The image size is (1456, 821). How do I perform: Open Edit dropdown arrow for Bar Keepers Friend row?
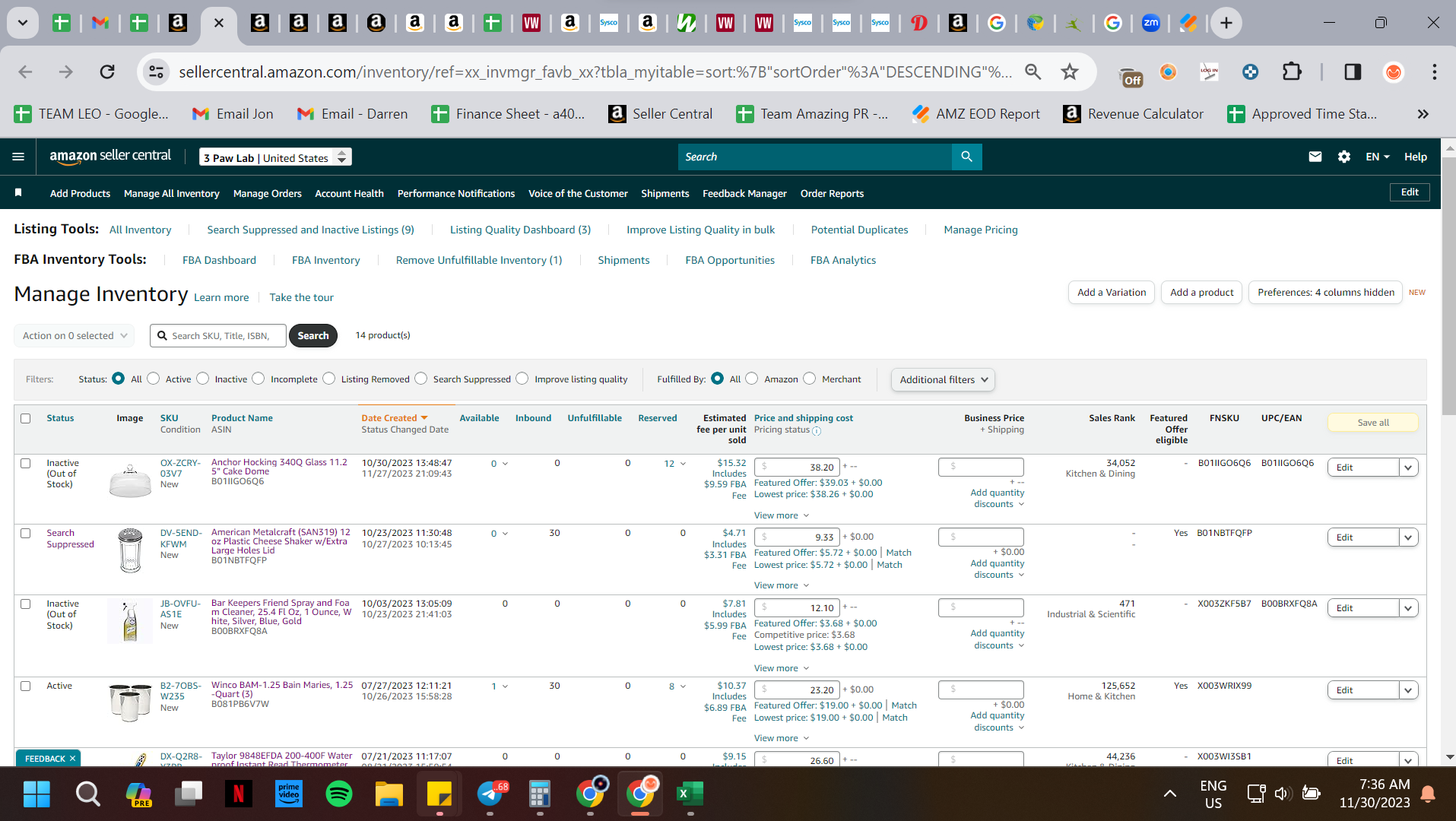coord(1408,608)
